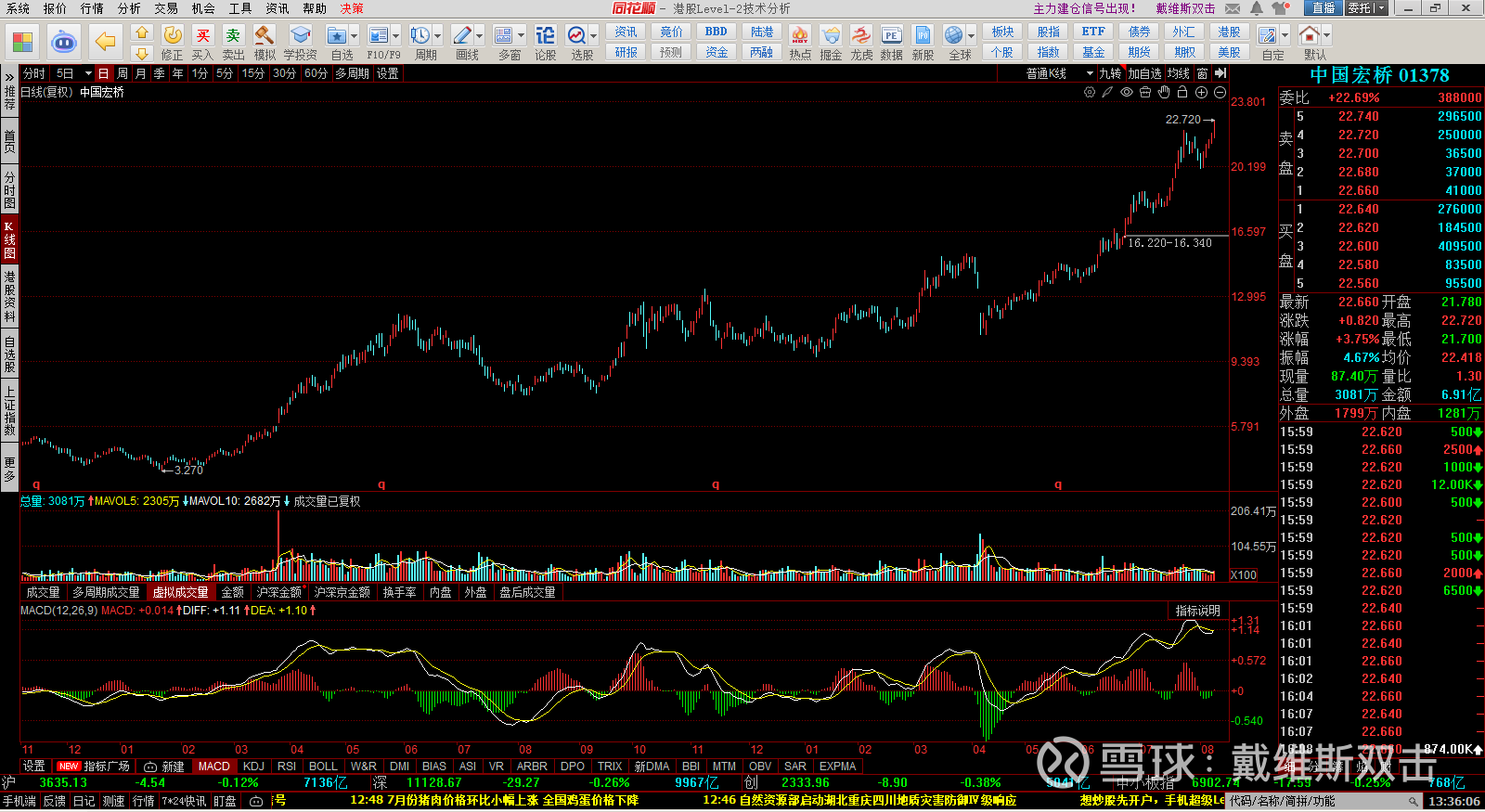Toggle the 窗 window button

pos(1203,73)
